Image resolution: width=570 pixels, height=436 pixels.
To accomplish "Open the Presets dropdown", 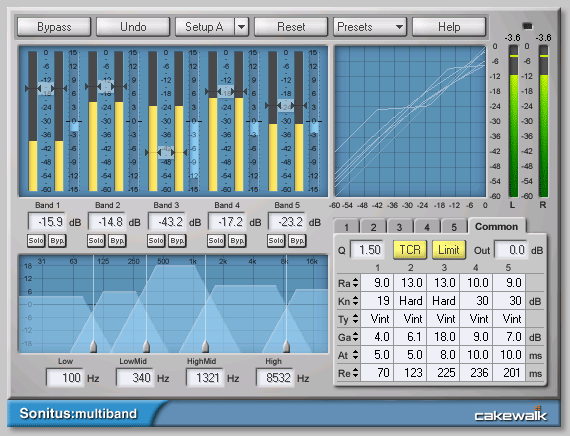I will [370, 27].
